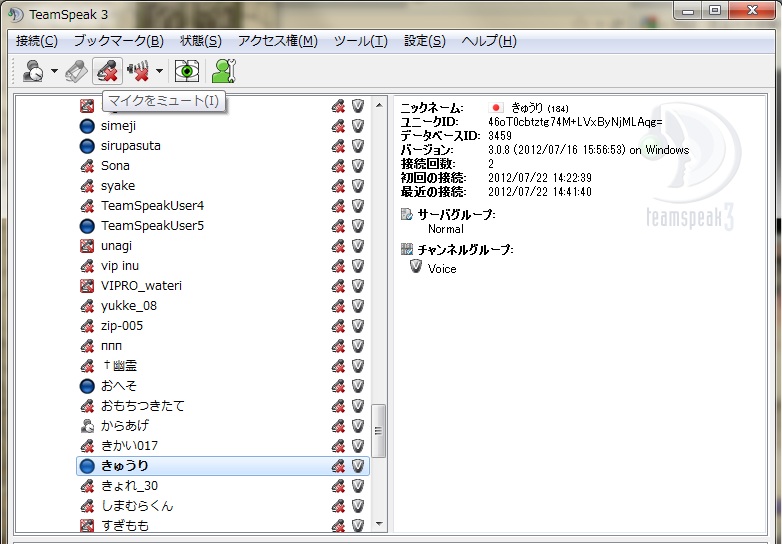Open the 設定(S) settings menu
The width and height of the screenshot is (782, 544).
[x=425, y=41]
